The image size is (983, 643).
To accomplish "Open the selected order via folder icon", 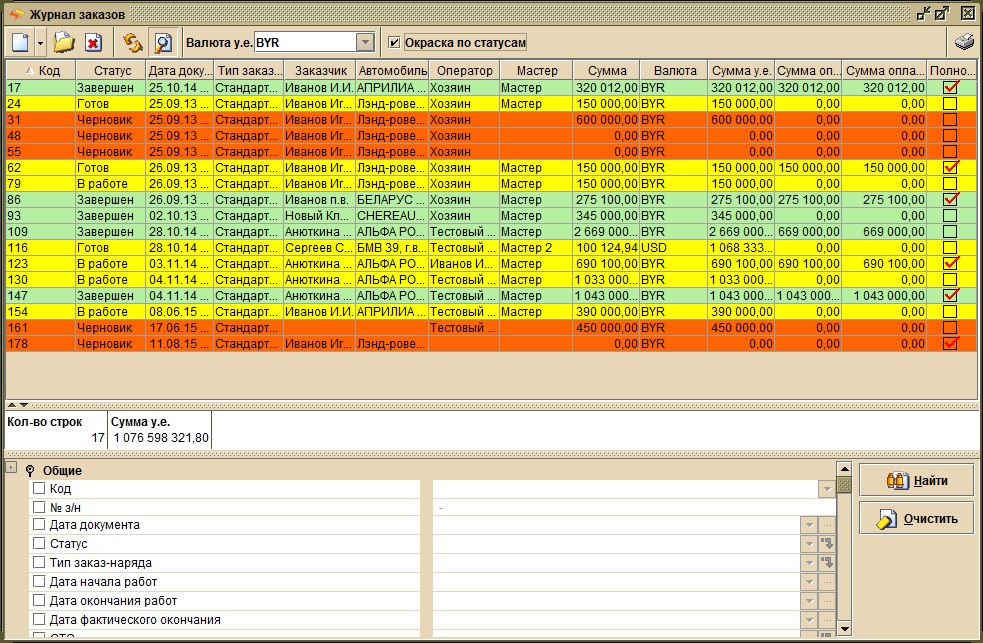I will (64, 43).
